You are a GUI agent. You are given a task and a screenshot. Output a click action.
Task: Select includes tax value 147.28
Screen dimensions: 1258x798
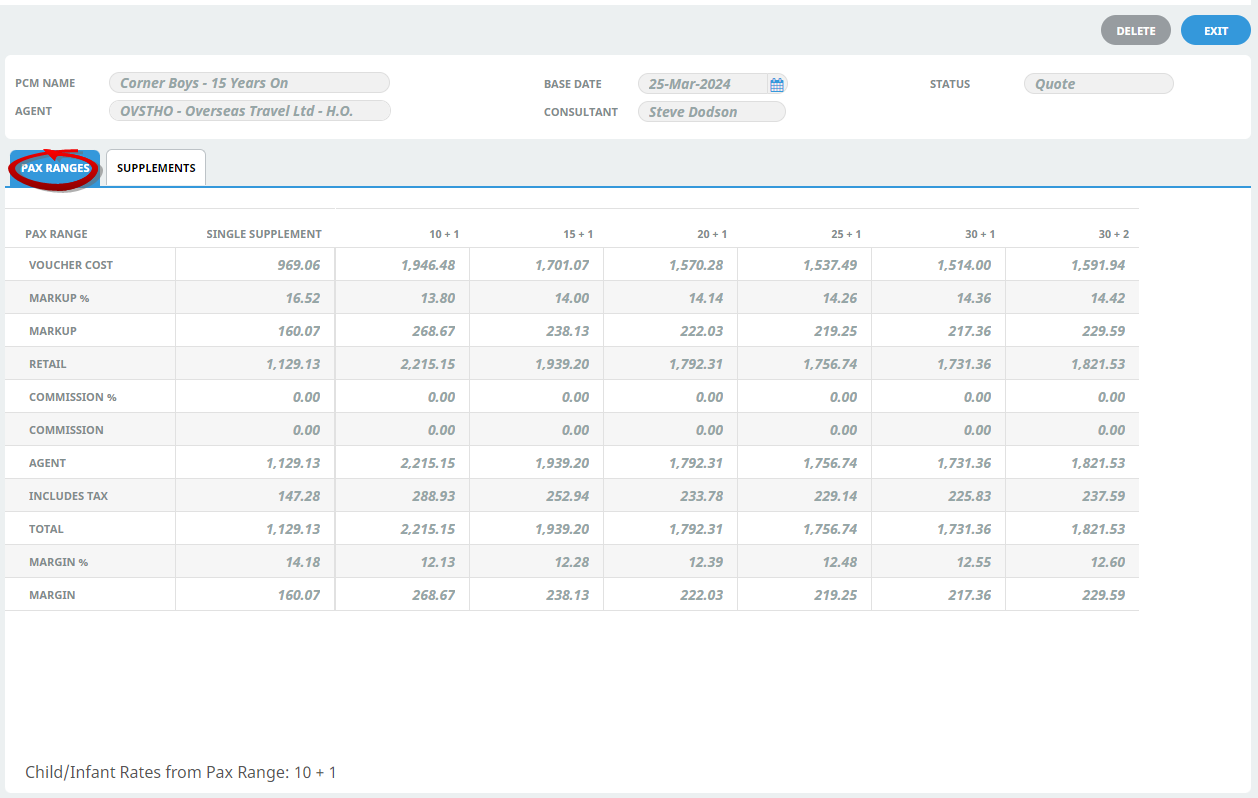(299, 496)
